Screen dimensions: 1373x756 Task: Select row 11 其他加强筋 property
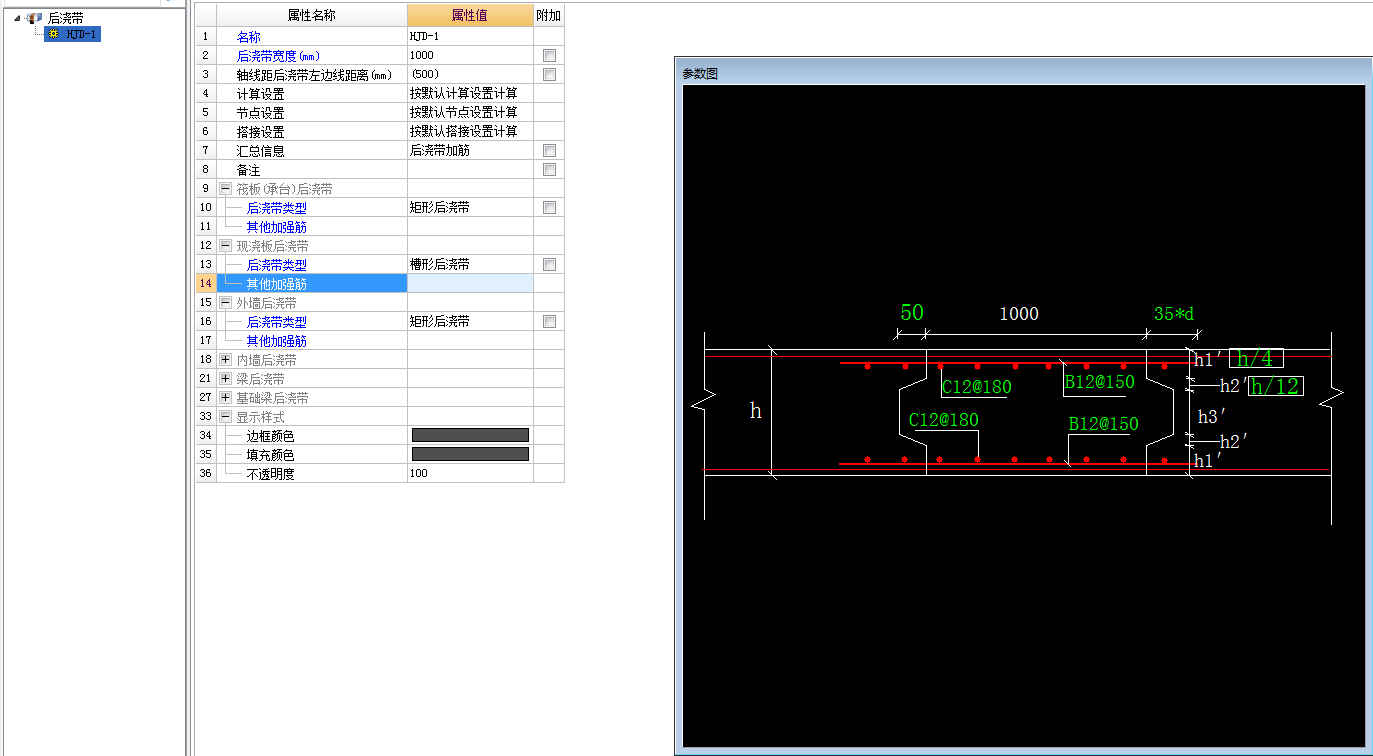(277, 227)
